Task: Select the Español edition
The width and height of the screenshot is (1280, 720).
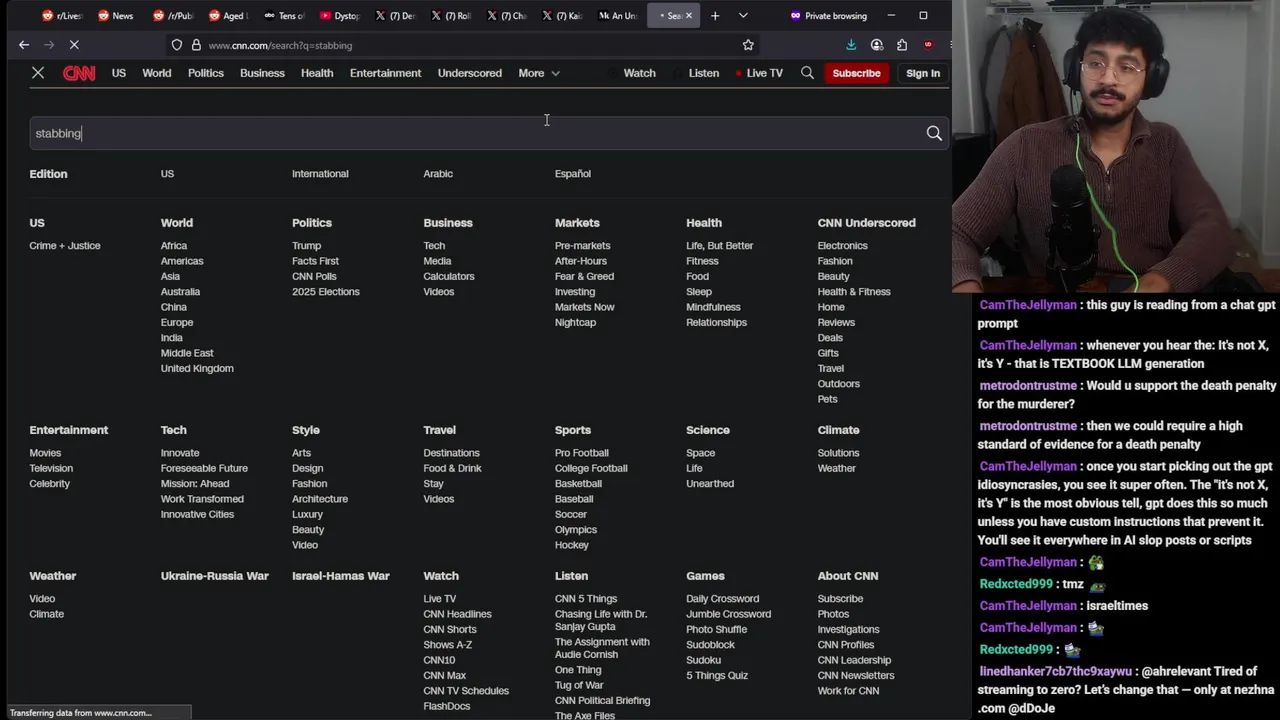Action: (x=573, y=174)
